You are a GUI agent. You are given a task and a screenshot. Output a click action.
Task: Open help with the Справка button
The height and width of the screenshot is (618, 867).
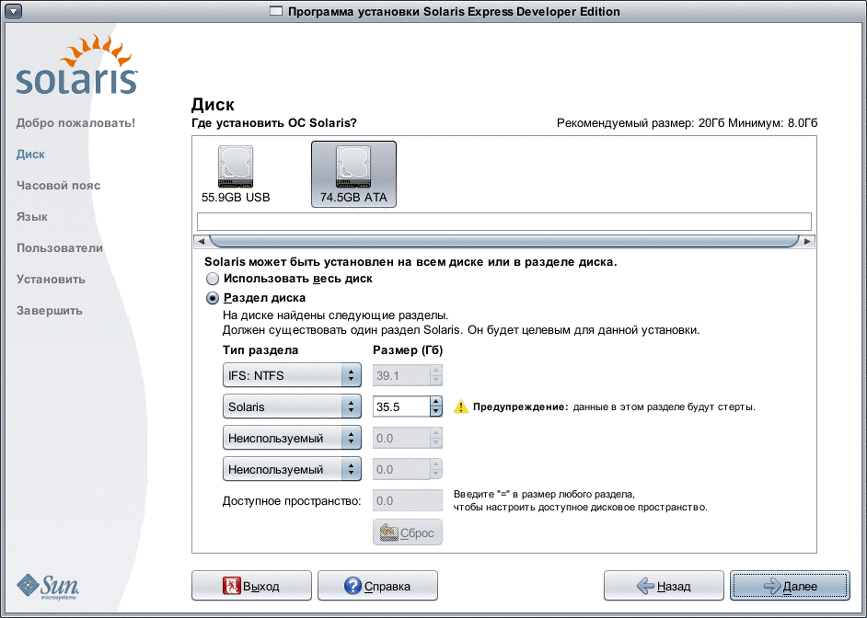click(378, 586)
